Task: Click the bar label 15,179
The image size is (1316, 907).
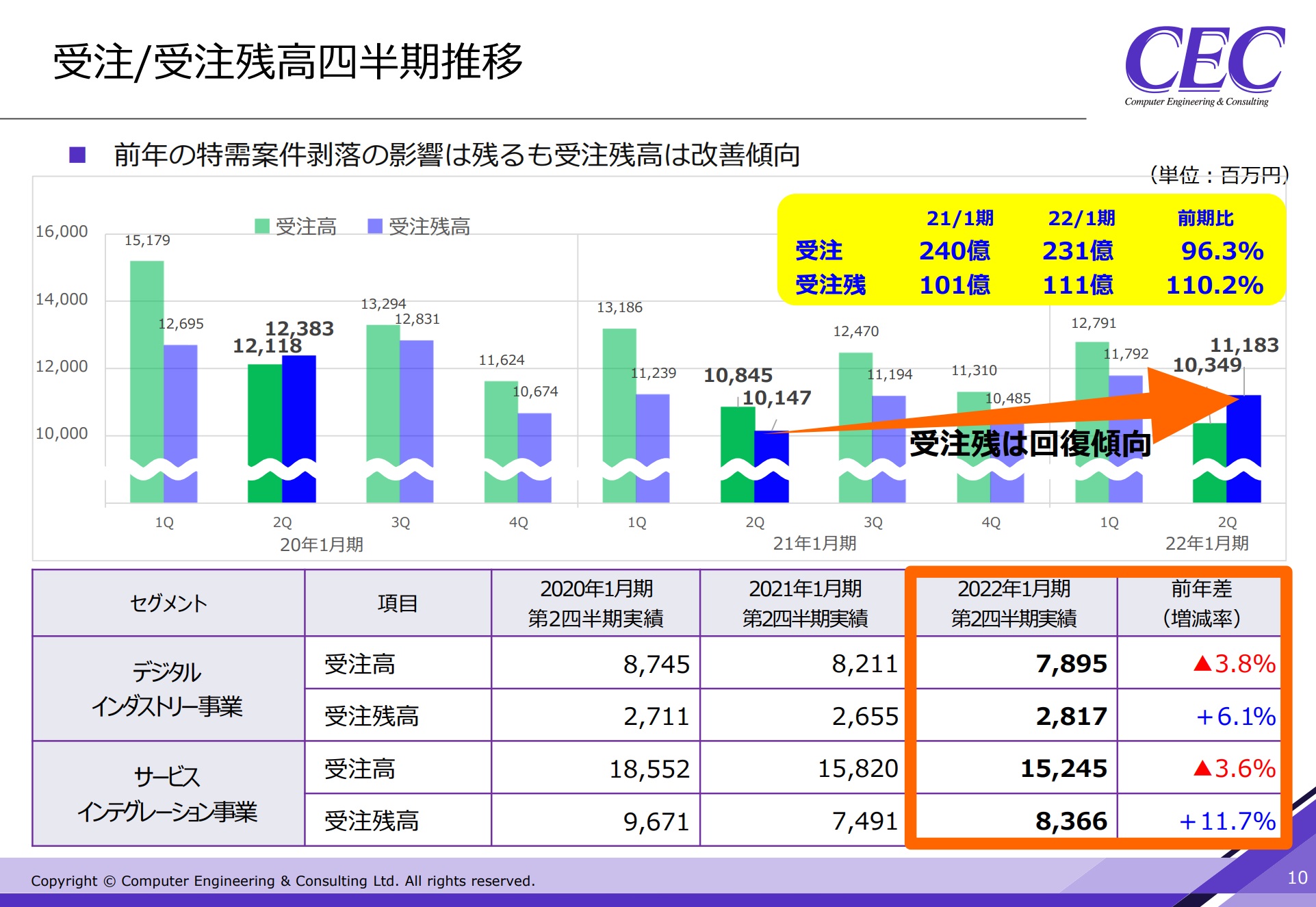Action: coord(147,240)
